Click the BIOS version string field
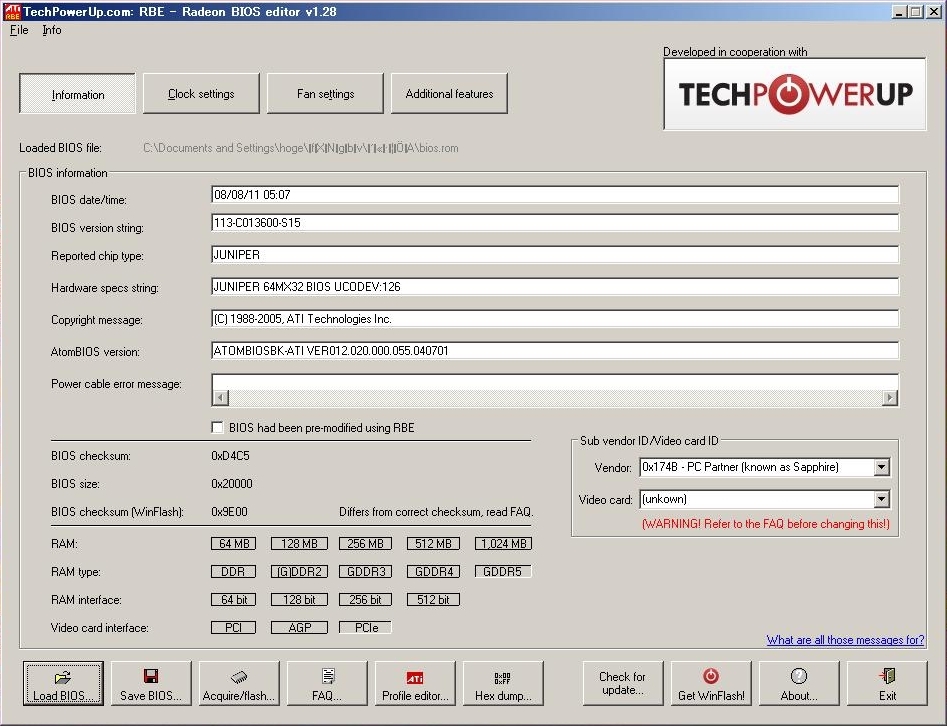Screen dimensions: 947x726 coord(555,222)
